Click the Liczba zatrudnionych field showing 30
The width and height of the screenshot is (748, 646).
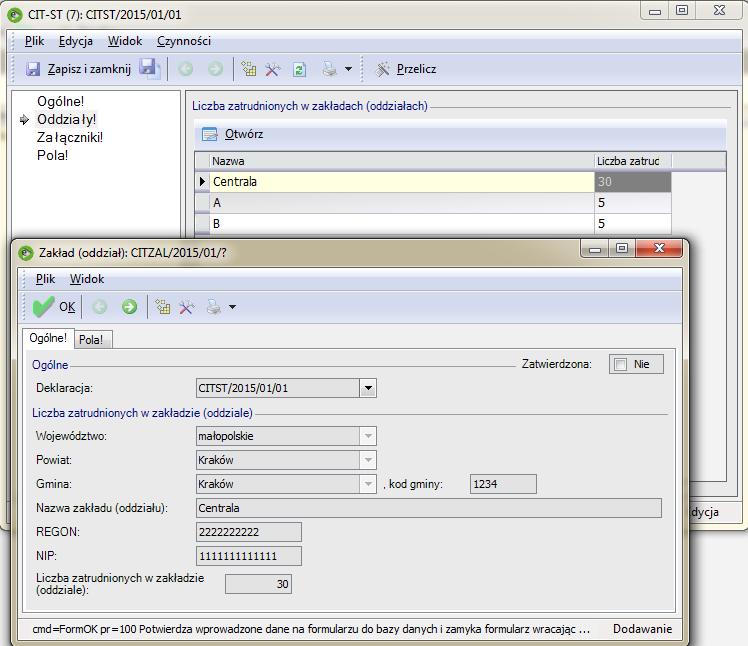click(258, 584)
